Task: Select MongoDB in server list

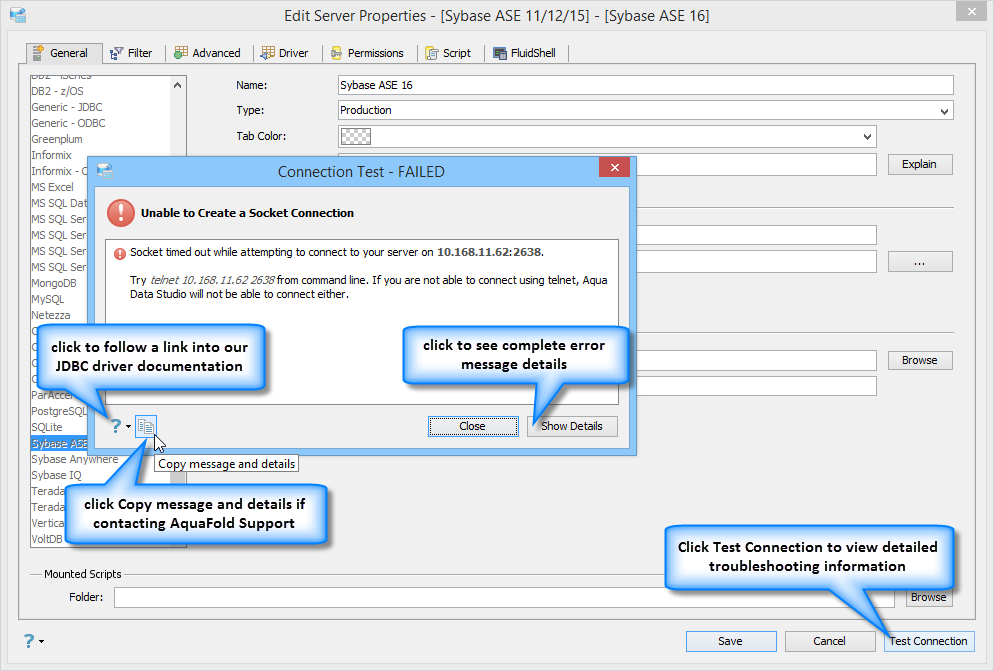Action: pos(54,283)
